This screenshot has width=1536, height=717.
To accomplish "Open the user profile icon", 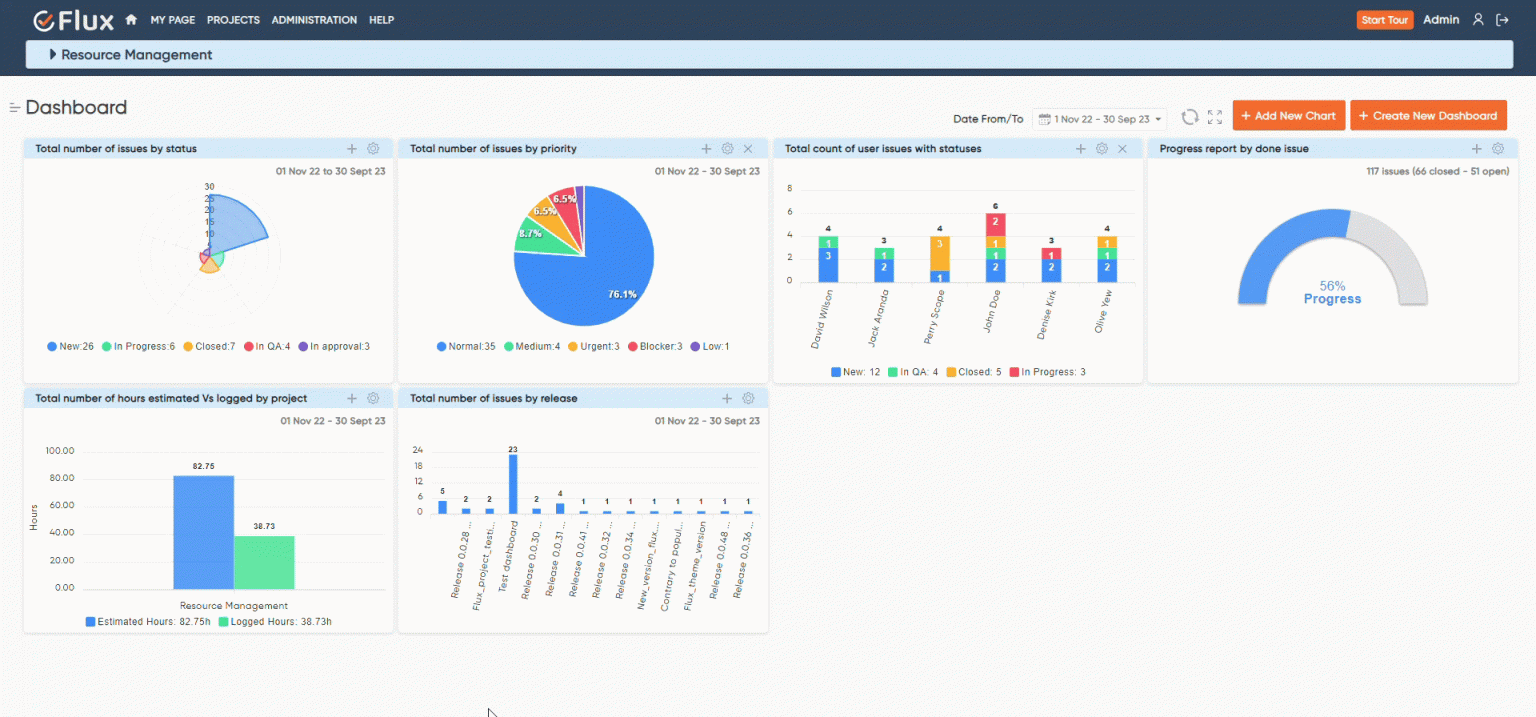I will click(x=1479, y=19).
